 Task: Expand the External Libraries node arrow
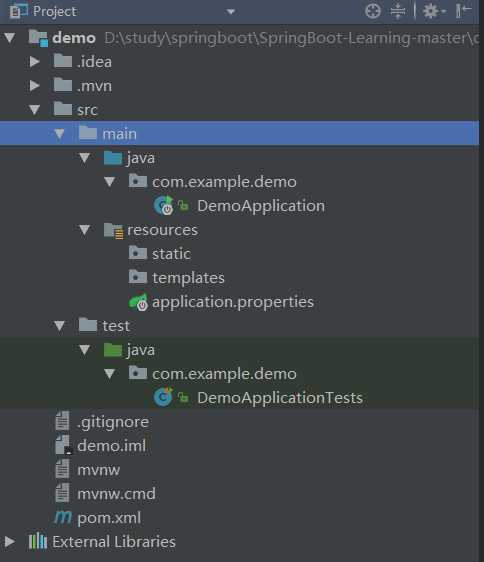click(x=9, y=541)
